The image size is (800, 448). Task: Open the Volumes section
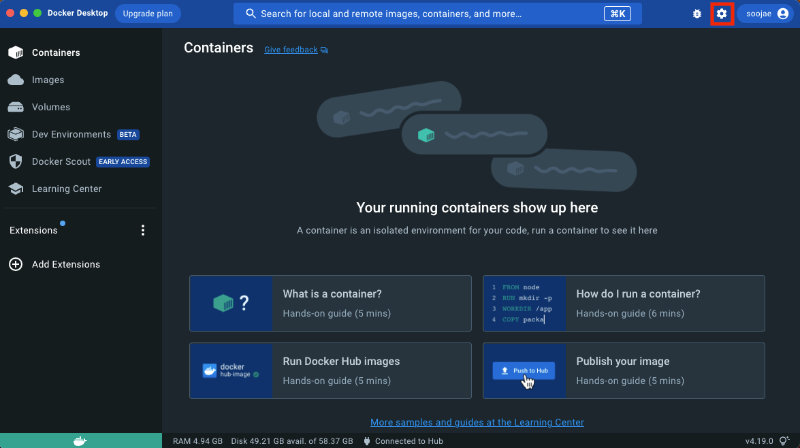[x=51, y=107]
